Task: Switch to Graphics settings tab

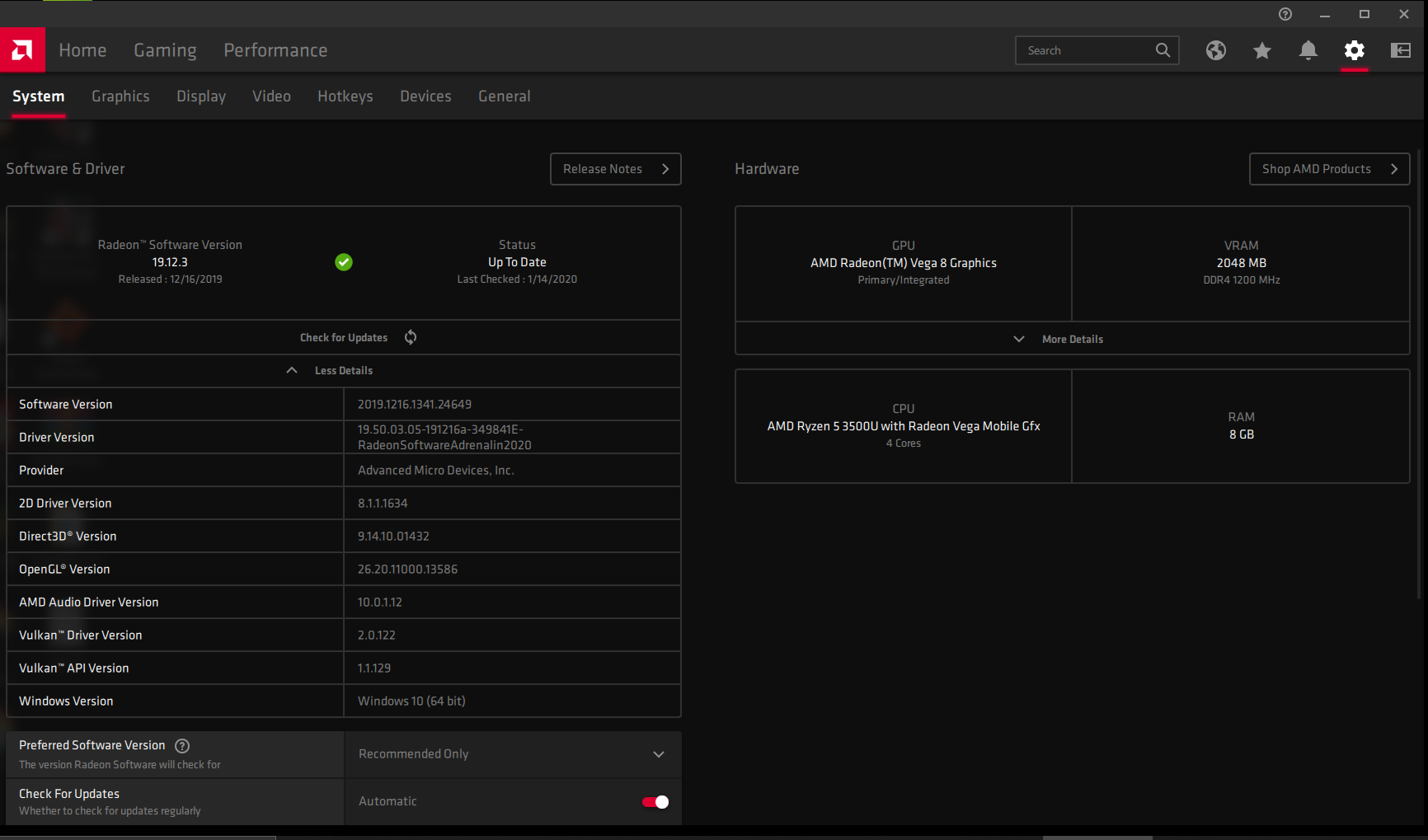Action: (120, 96)
